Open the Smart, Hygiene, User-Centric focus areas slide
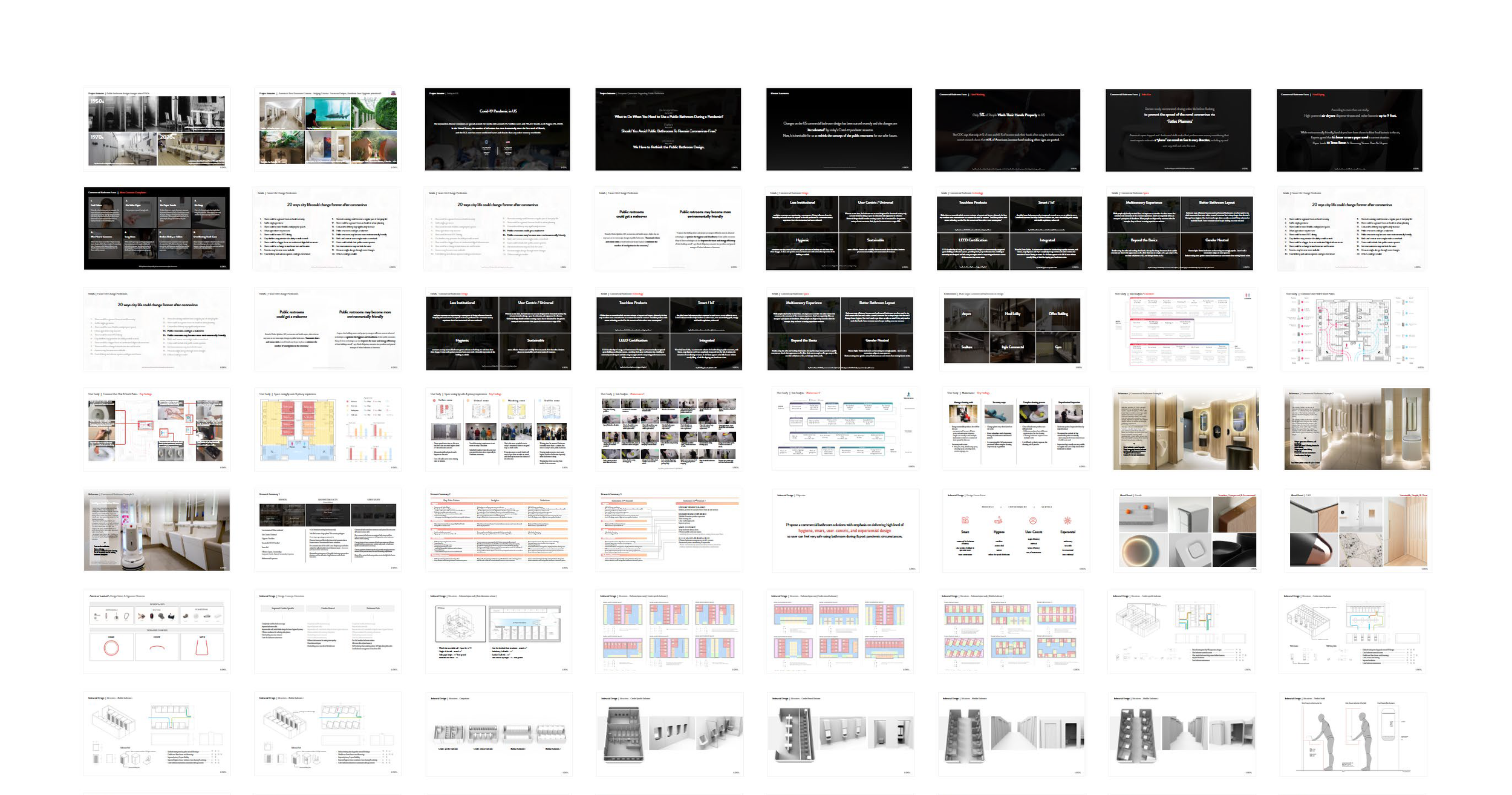Viewport: 1512px width, 795px height. tap(1015, 531)
